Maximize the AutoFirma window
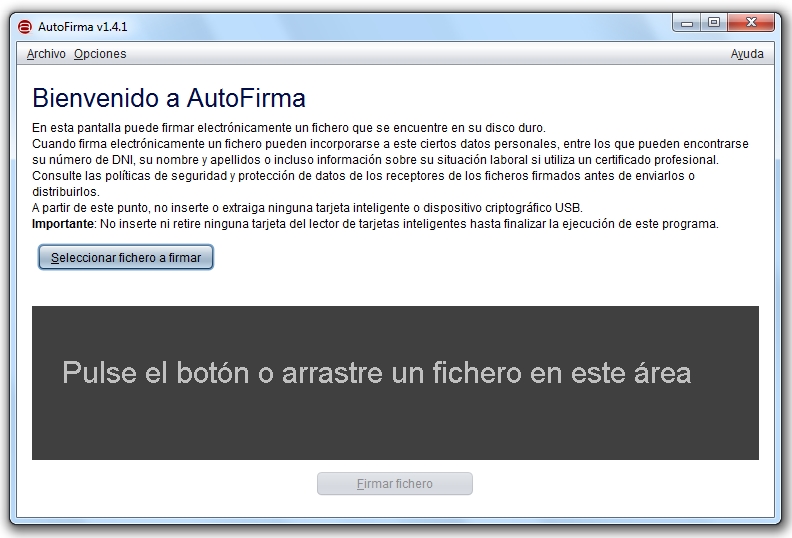The height and width of the screenshot is (538, 792). click(x=714, y=22)
